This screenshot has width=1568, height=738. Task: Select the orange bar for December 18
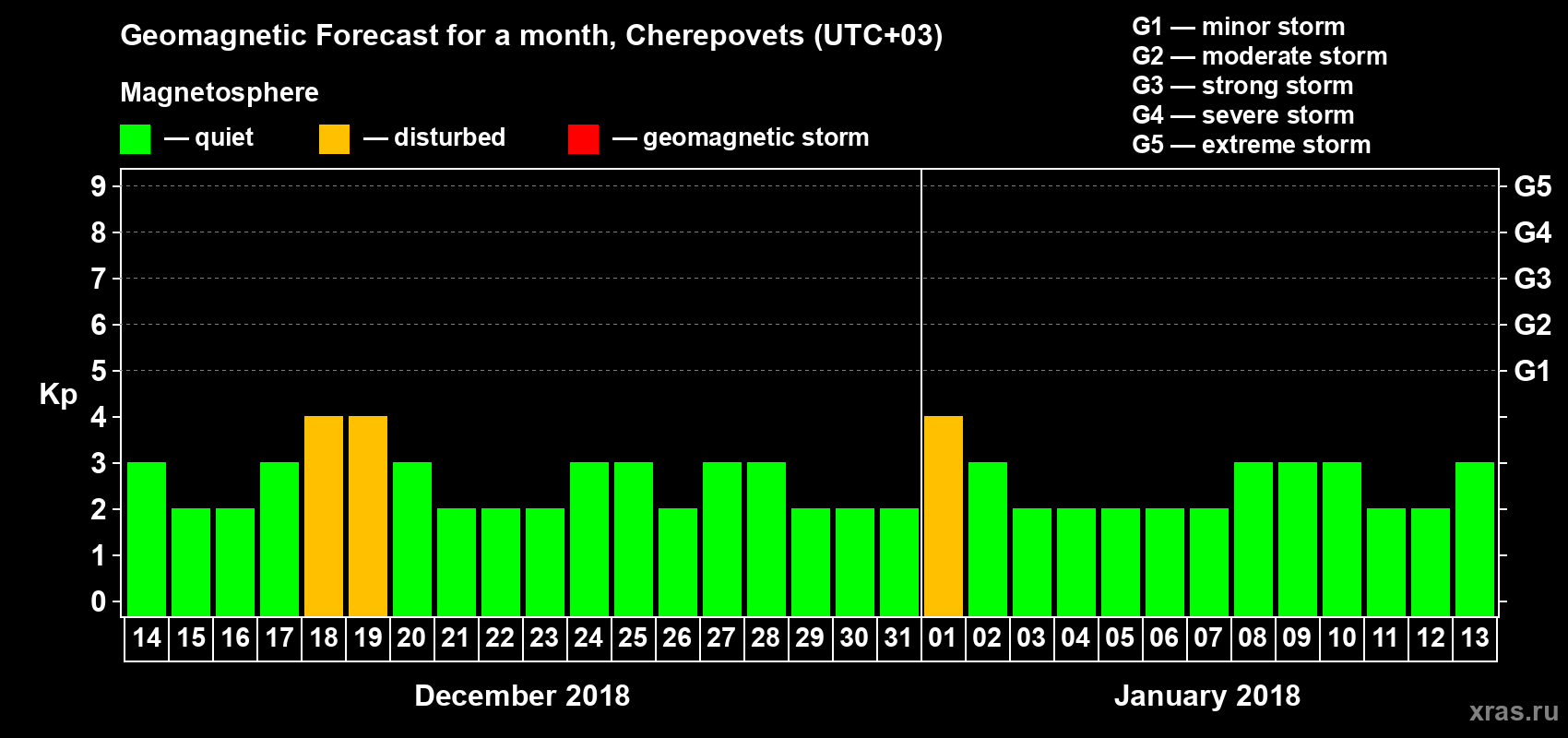(324, 516)
